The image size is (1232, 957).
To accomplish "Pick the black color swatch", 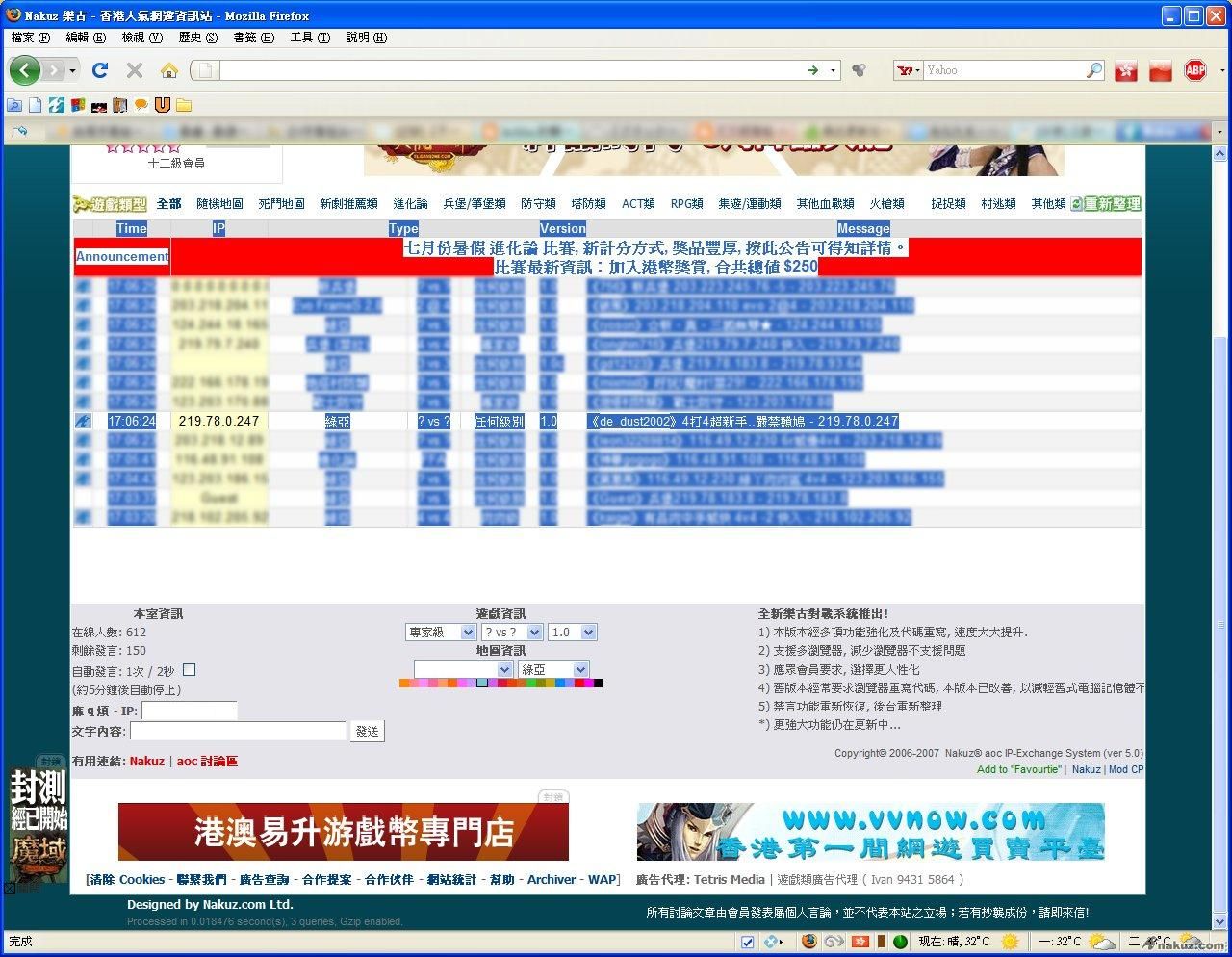I will [599, 684].
